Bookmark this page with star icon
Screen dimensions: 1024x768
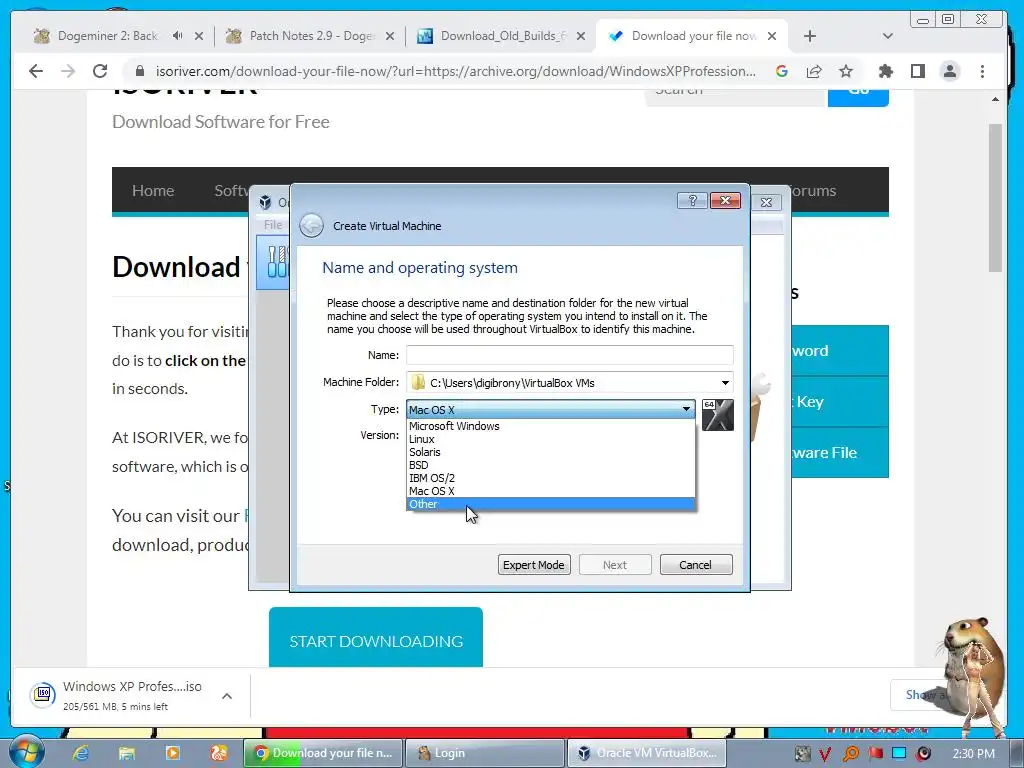846,71
